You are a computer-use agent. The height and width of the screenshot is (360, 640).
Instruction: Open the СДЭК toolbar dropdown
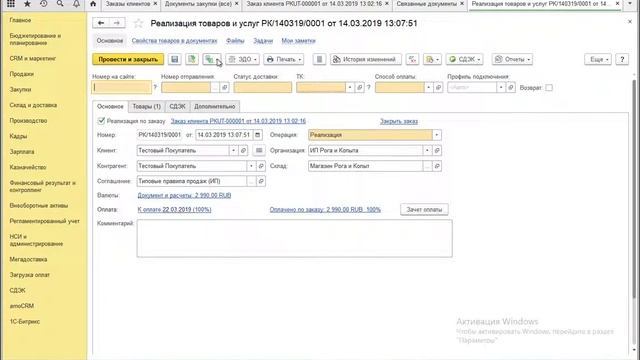pyautogui.click(x=464, y=59)
